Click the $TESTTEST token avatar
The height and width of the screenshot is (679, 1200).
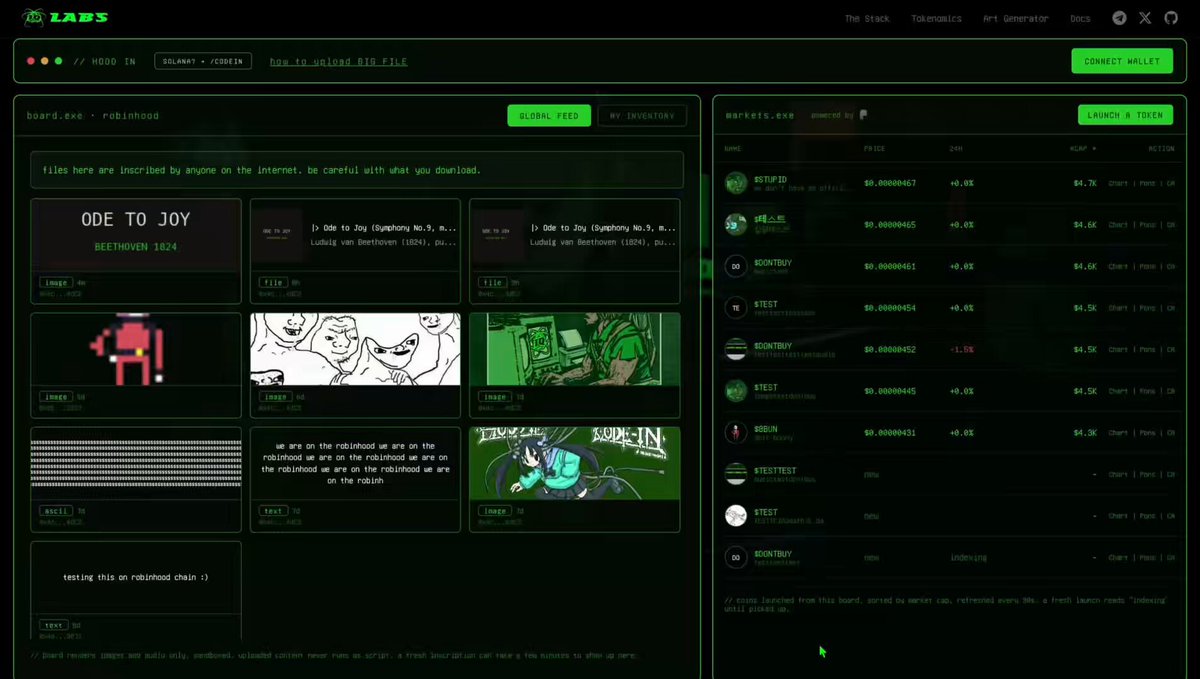coord(736,474)
